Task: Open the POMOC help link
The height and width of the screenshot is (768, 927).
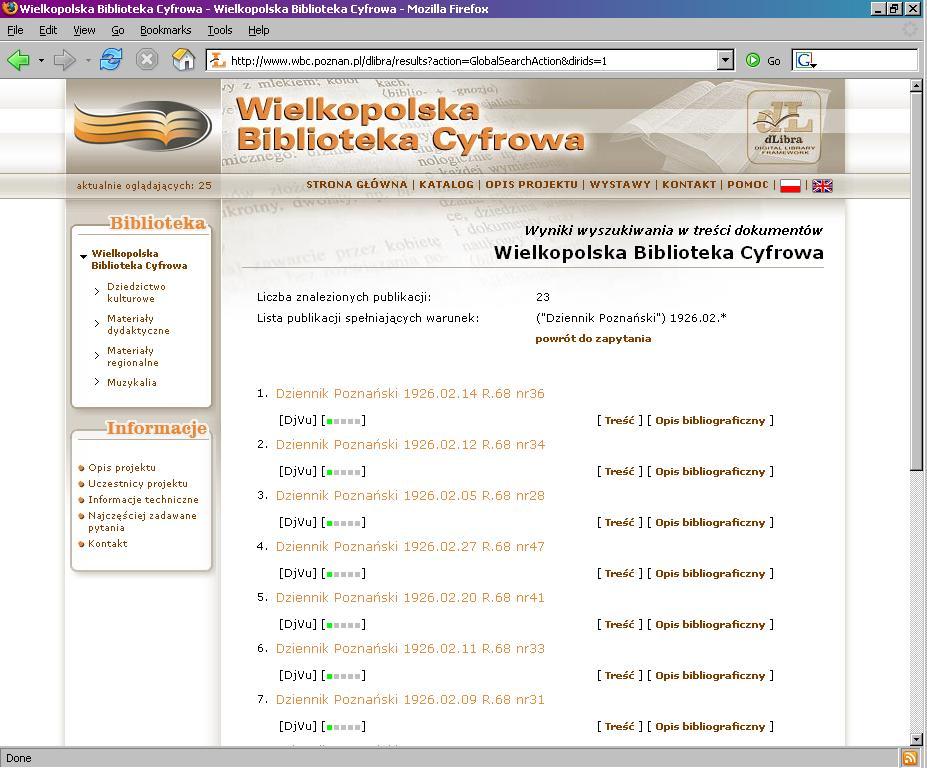Action: [748, 184]
